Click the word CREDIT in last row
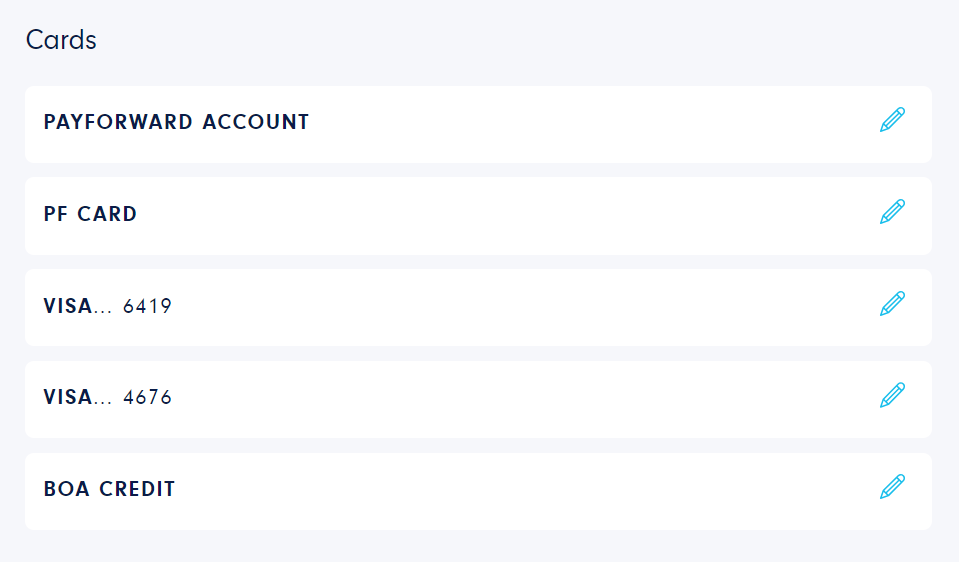This screenshot has height=562, width=959. pos(137,489)
